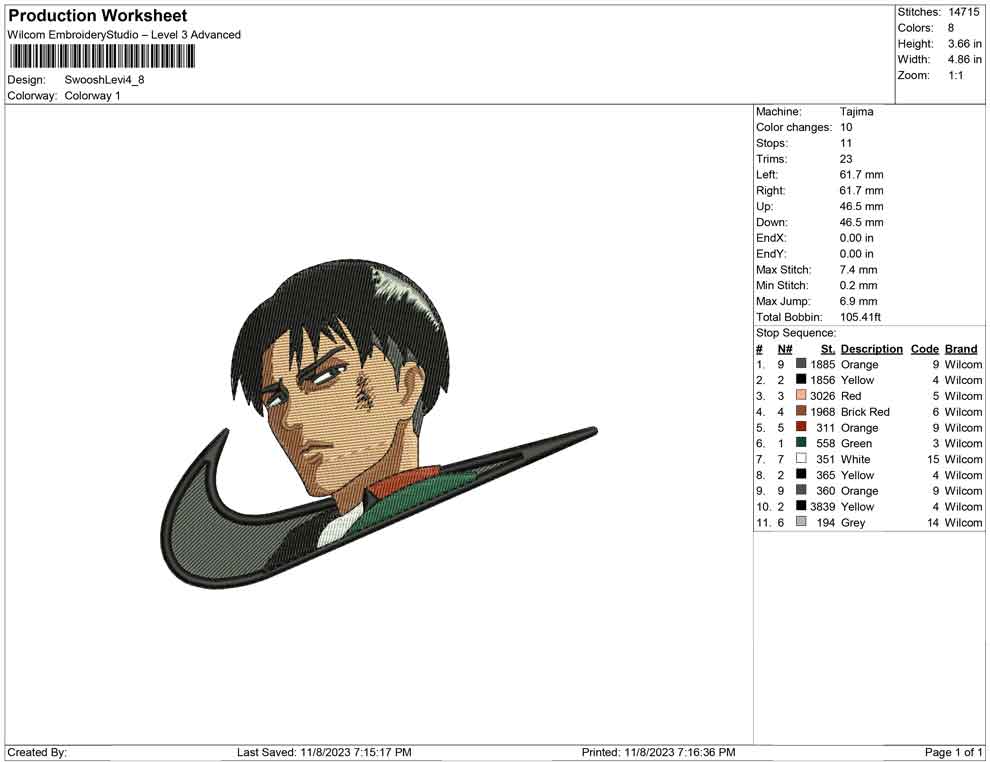Image resolution: width=990 pixels, height=762 pixels.
Task: Click the Color changes value '10'
Action: 846,127
